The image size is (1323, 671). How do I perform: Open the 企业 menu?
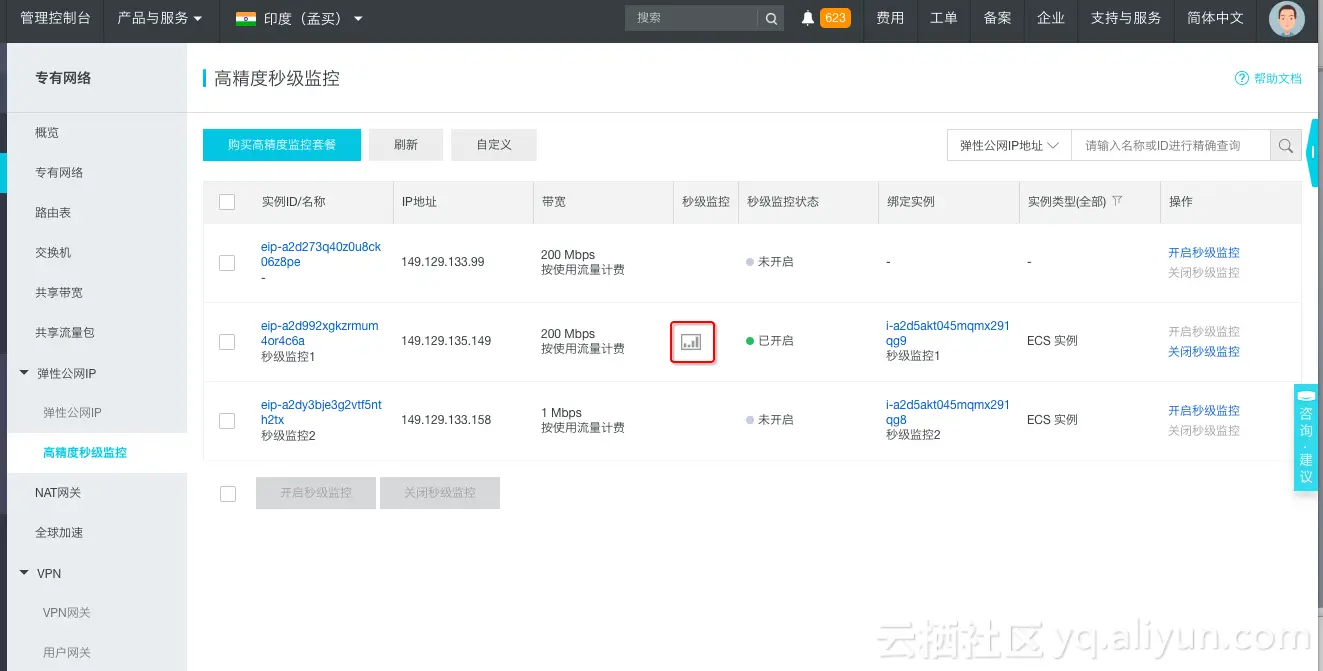click(1051, 18)
